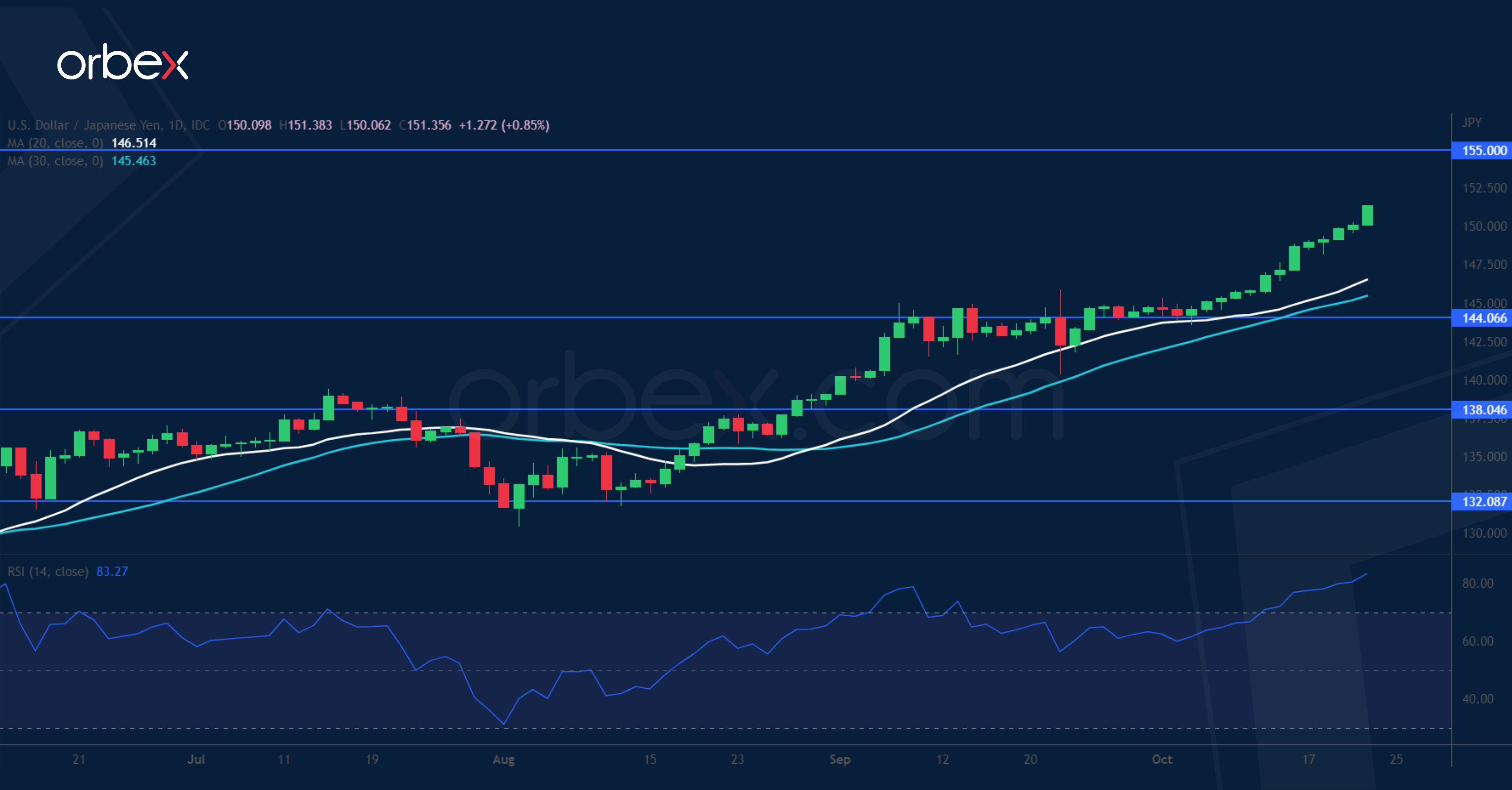Click the 80.00 tick on RSI axis
The height and width of the screenshot is (790, 1512).
(x=1478, y=583)
